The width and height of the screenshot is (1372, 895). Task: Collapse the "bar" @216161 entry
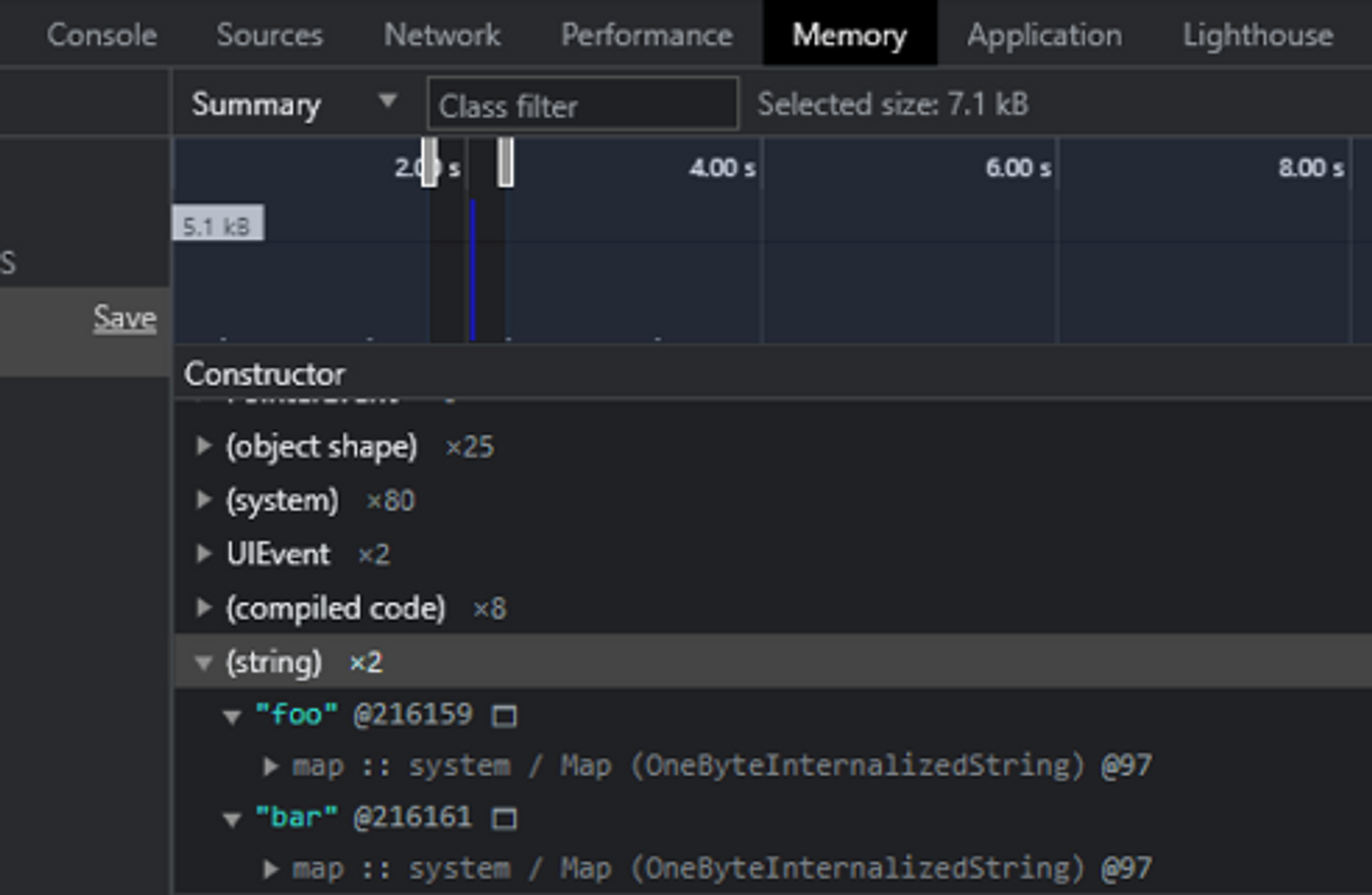click(232, 819)
